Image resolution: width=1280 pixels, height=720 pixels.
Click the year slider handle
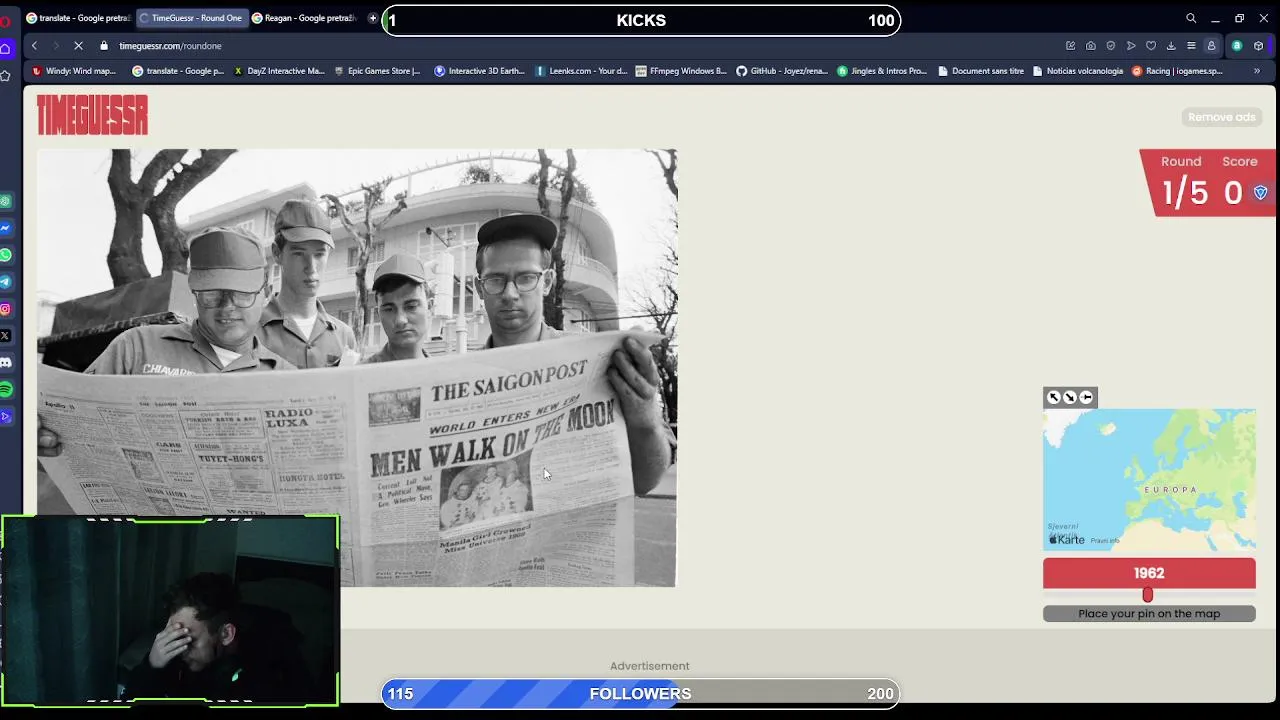(1148, 595)
